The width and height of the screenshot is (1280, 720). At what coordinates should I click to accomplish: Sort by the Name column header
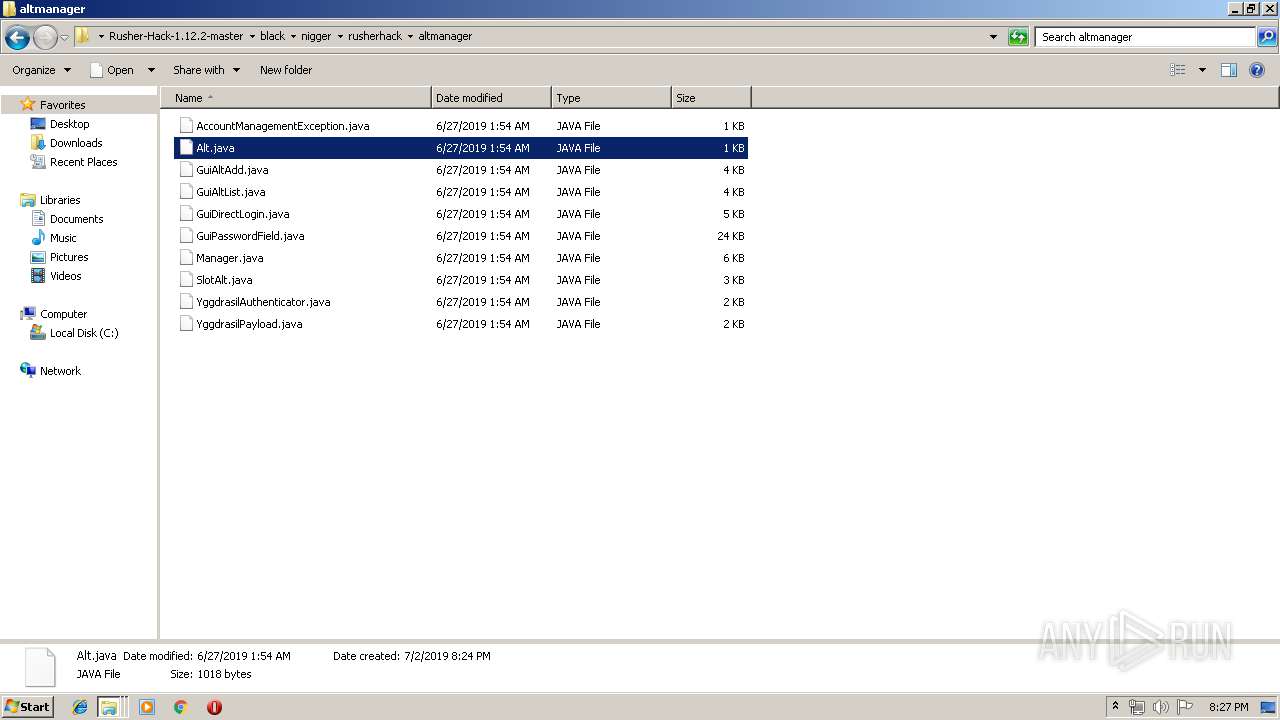[296, 98]
